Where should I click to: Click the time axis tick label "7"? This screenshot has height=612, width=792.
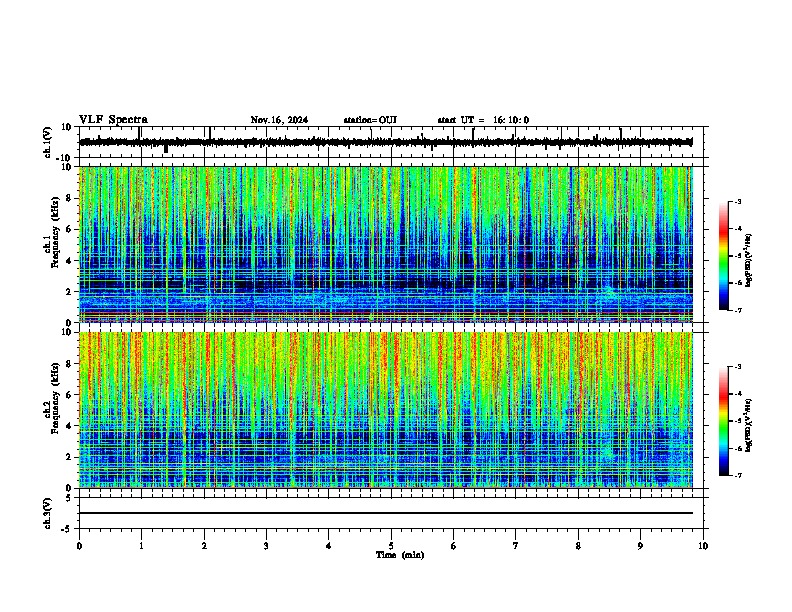tap(516, 546)
